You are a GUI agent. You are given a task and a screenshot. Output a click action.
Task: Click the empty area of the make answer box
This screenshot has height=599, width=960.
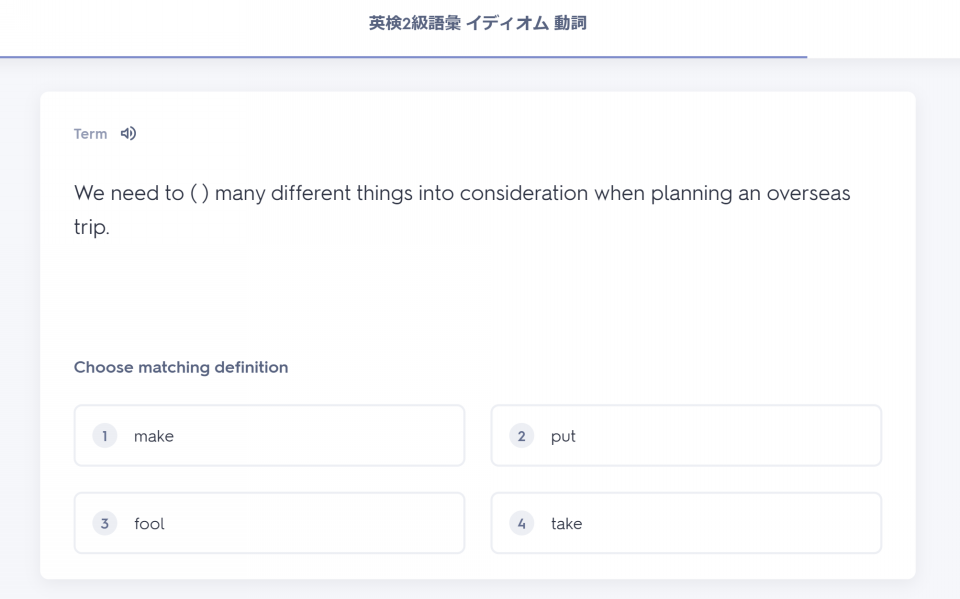click(318, 435)
